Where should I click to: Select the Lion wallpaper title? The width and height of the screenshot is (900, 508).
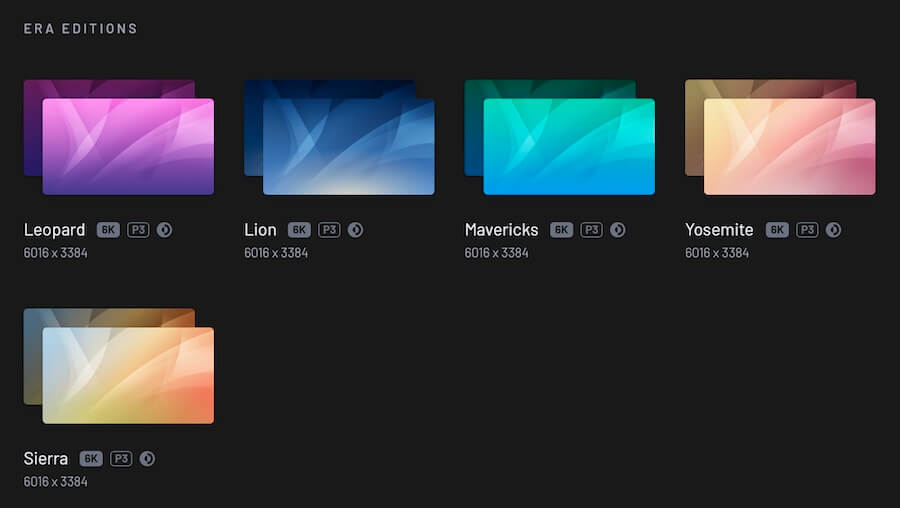260,230
